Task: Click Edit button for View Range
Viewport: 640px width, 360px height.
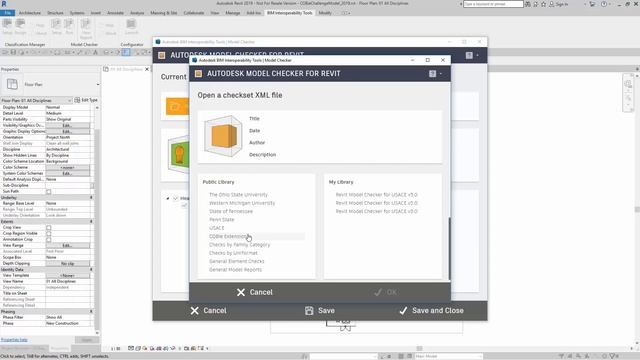Action: tap(68, 245)
